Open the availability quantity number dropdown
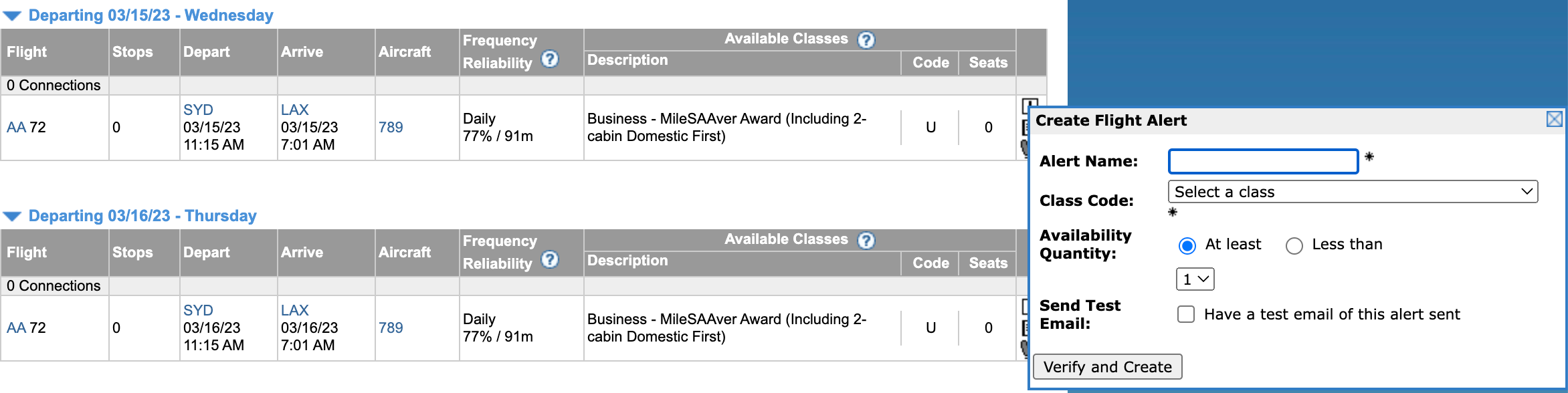Screen dimensions: 1568x393 [1195, 279]
